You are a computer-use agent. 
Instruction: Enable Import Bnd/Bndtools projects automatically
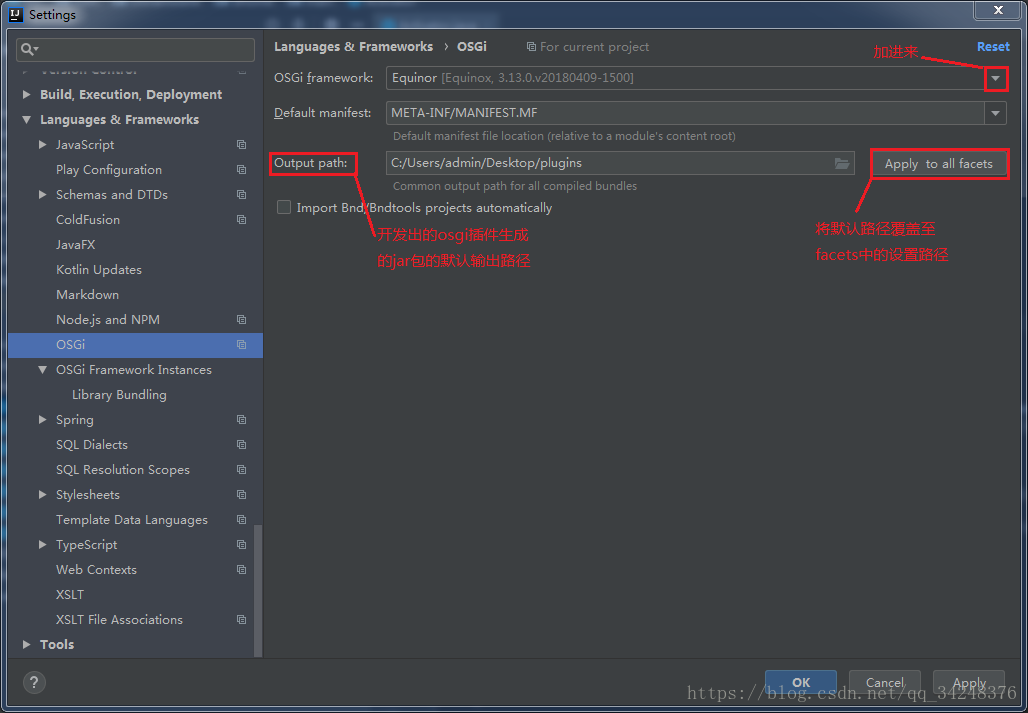(x=284, y=207)
